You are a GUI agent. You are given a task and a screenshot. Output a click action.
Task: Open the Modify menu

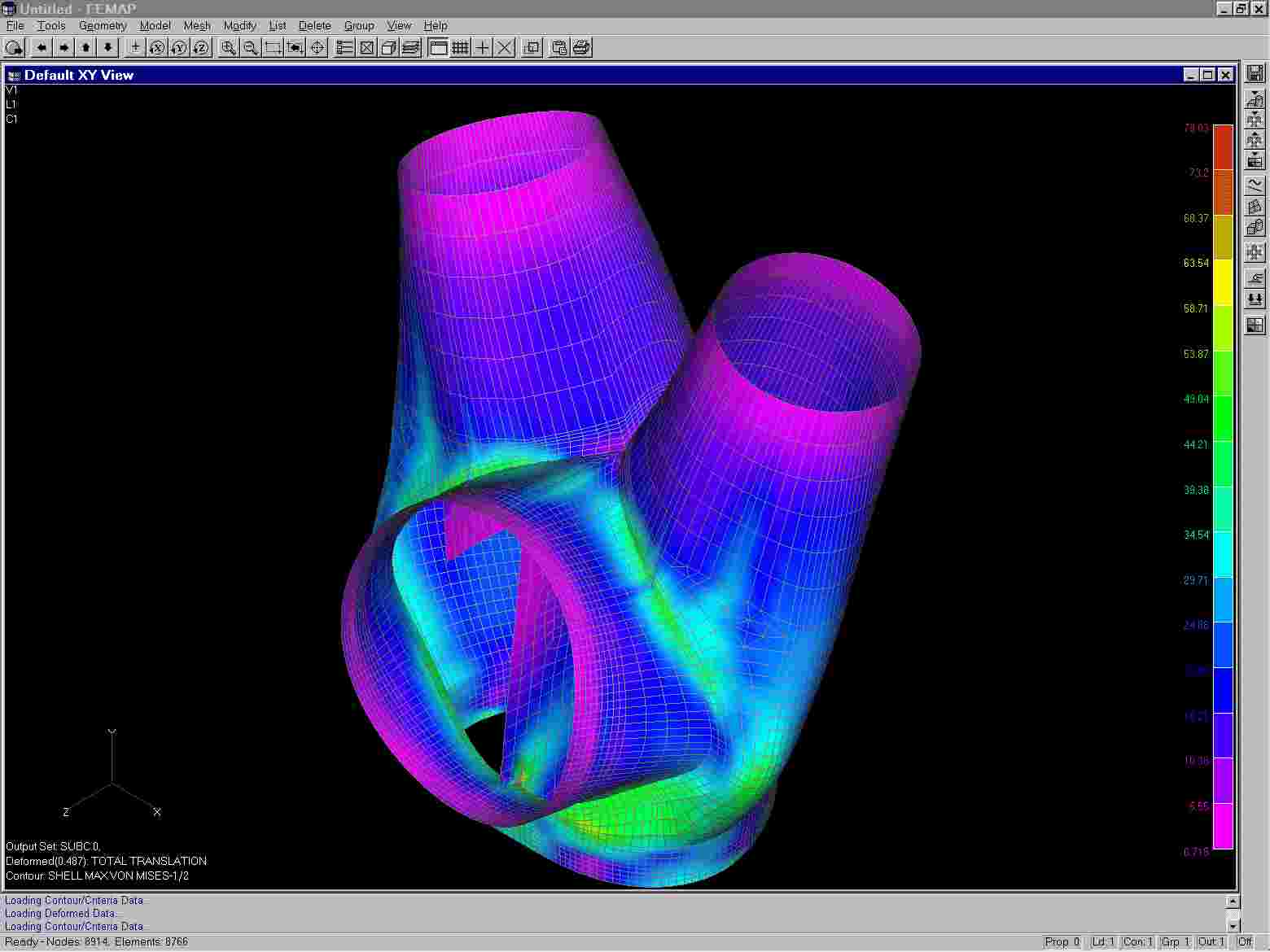point(240,25)
